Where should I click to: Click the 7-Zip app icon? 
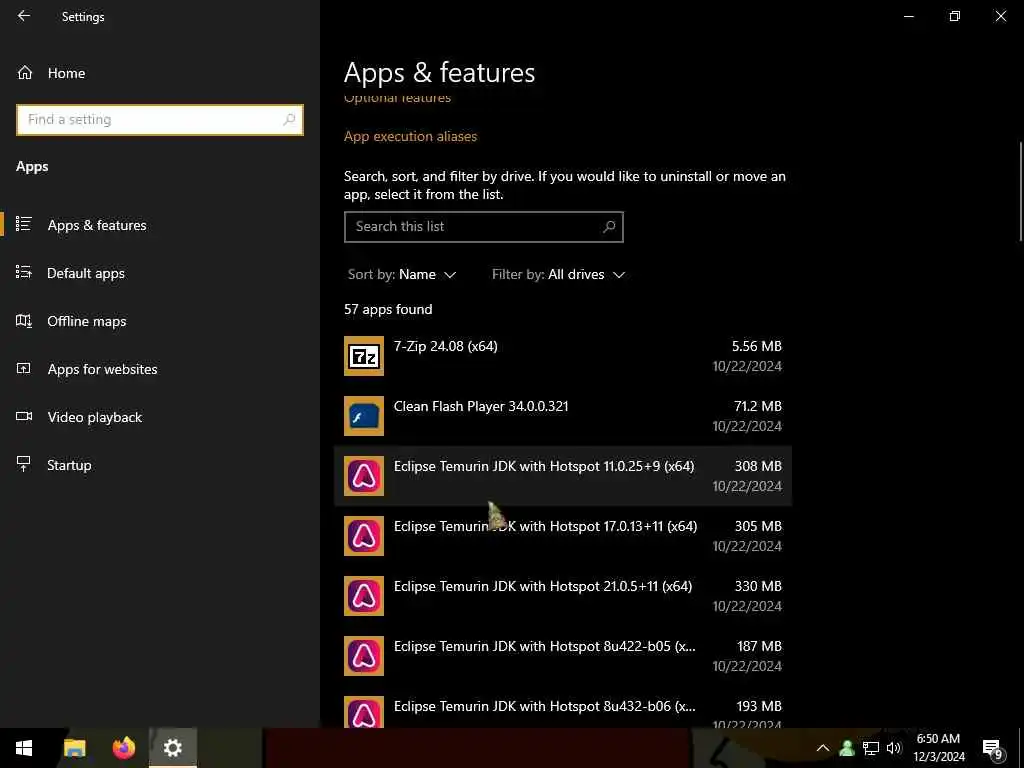pyautogui.click(x=364, y=356)
